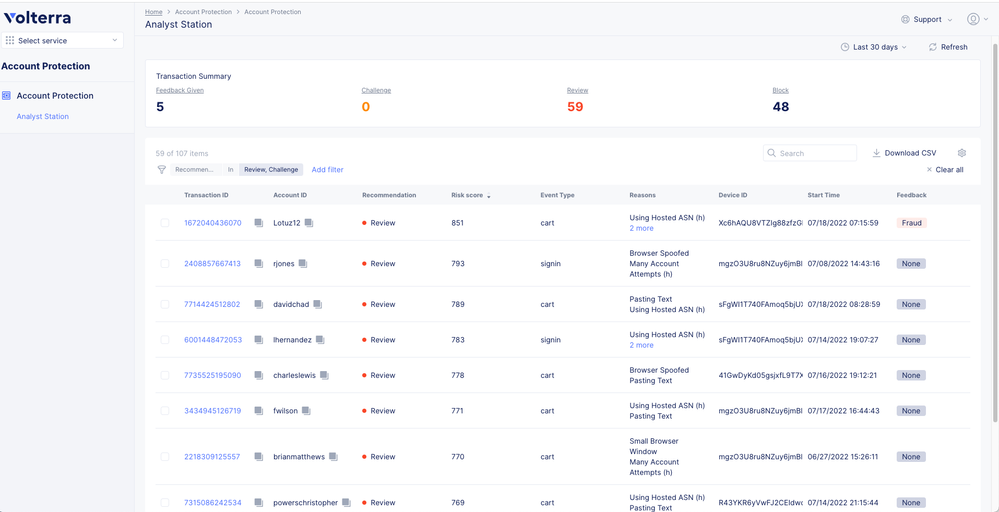
Task: Expand the Last 30 days time range
Action: [874, 47]
